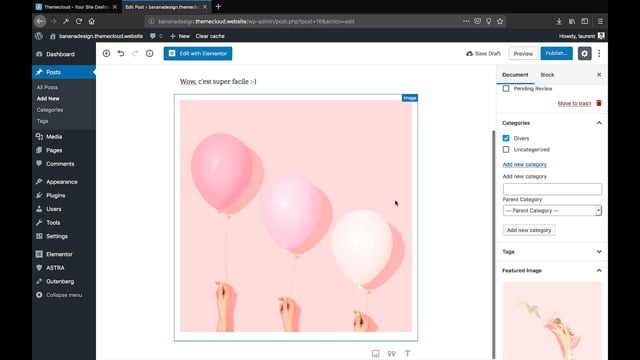Click the WordPress logo in admin bar
Viewport: 640px width, 360px height.
pos(39,36)
